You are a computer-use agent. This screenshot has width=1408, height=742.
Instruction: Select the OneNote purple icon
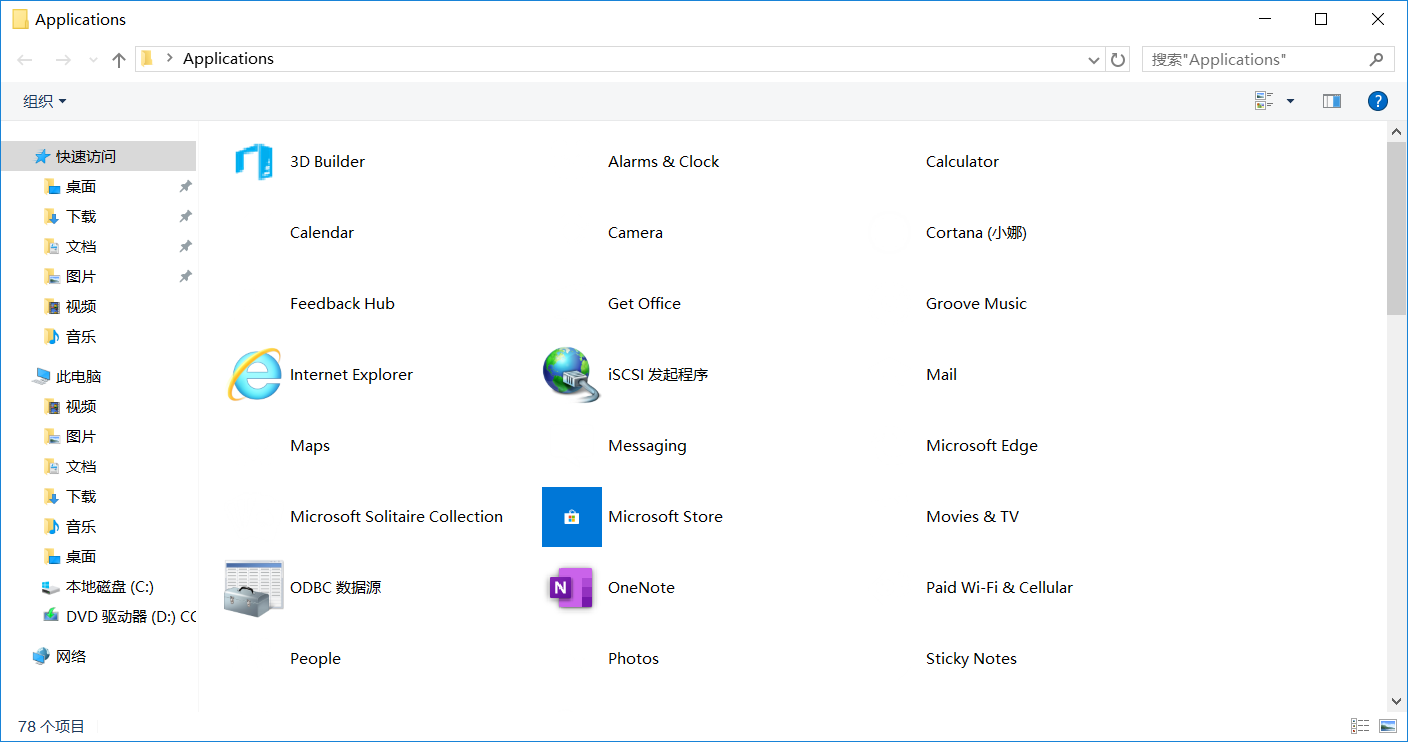pos(572,588)
